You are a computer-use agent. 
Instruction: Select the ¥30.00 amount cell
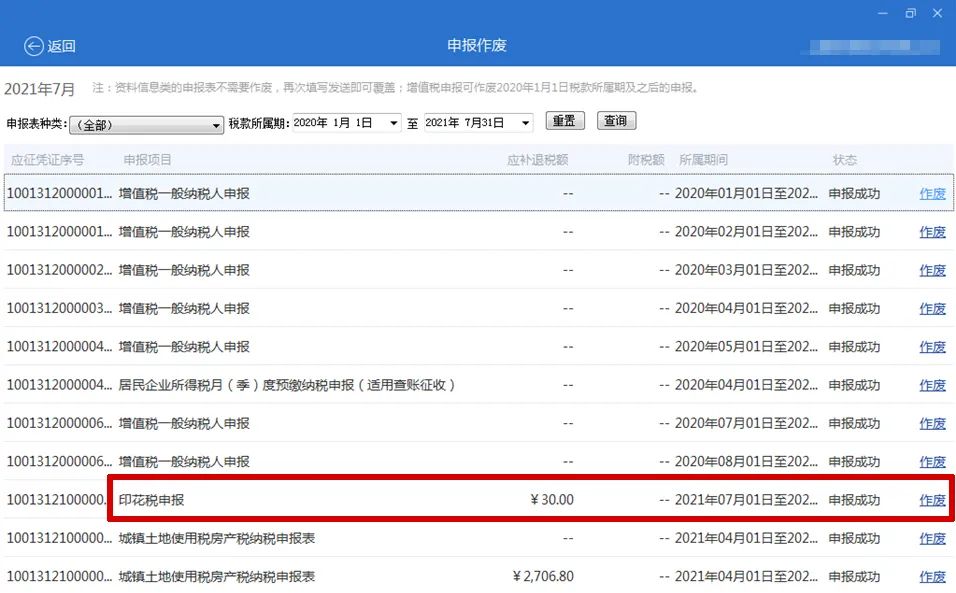coord(552,500)
